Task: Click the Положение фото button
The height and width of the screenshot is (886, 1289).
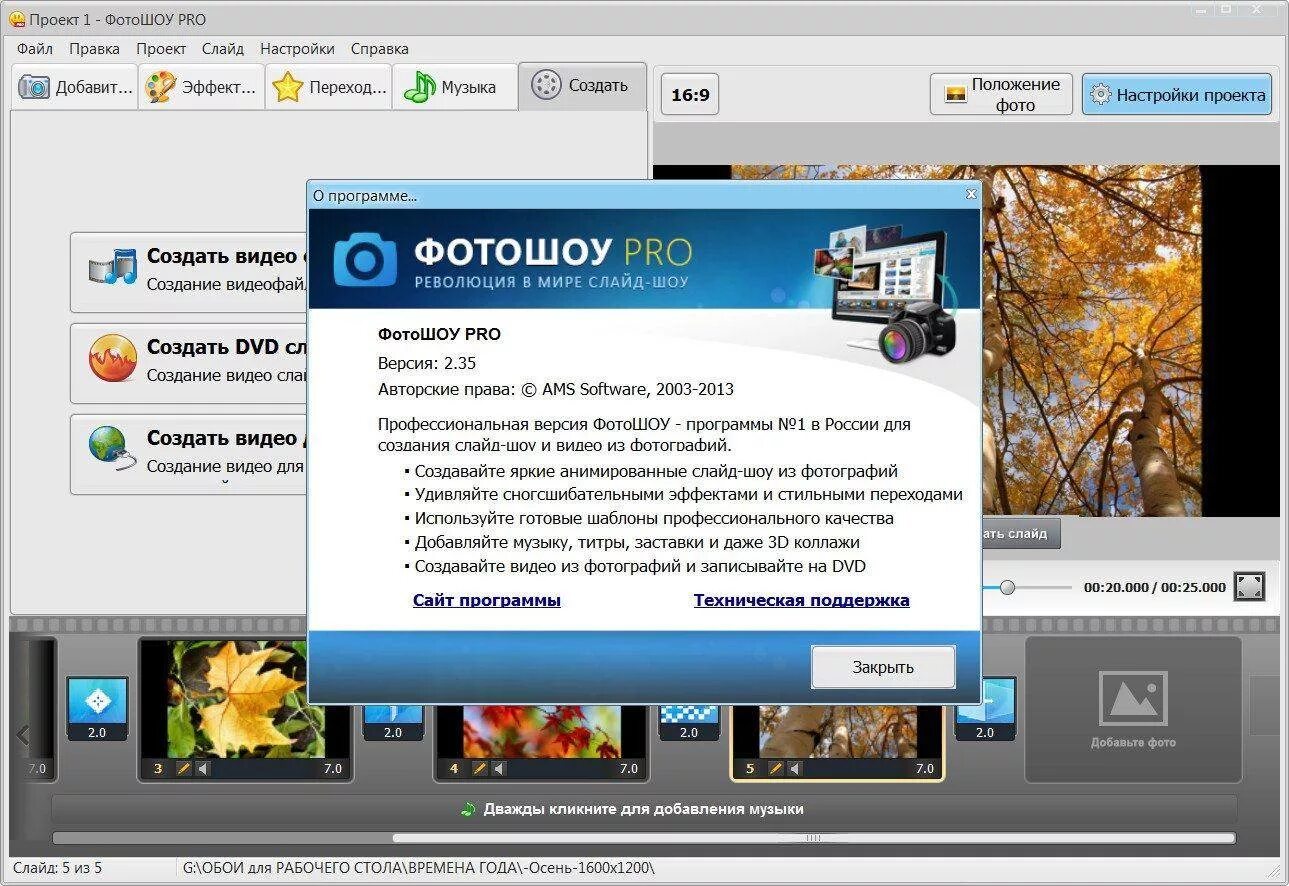Action: point(1001,95)
